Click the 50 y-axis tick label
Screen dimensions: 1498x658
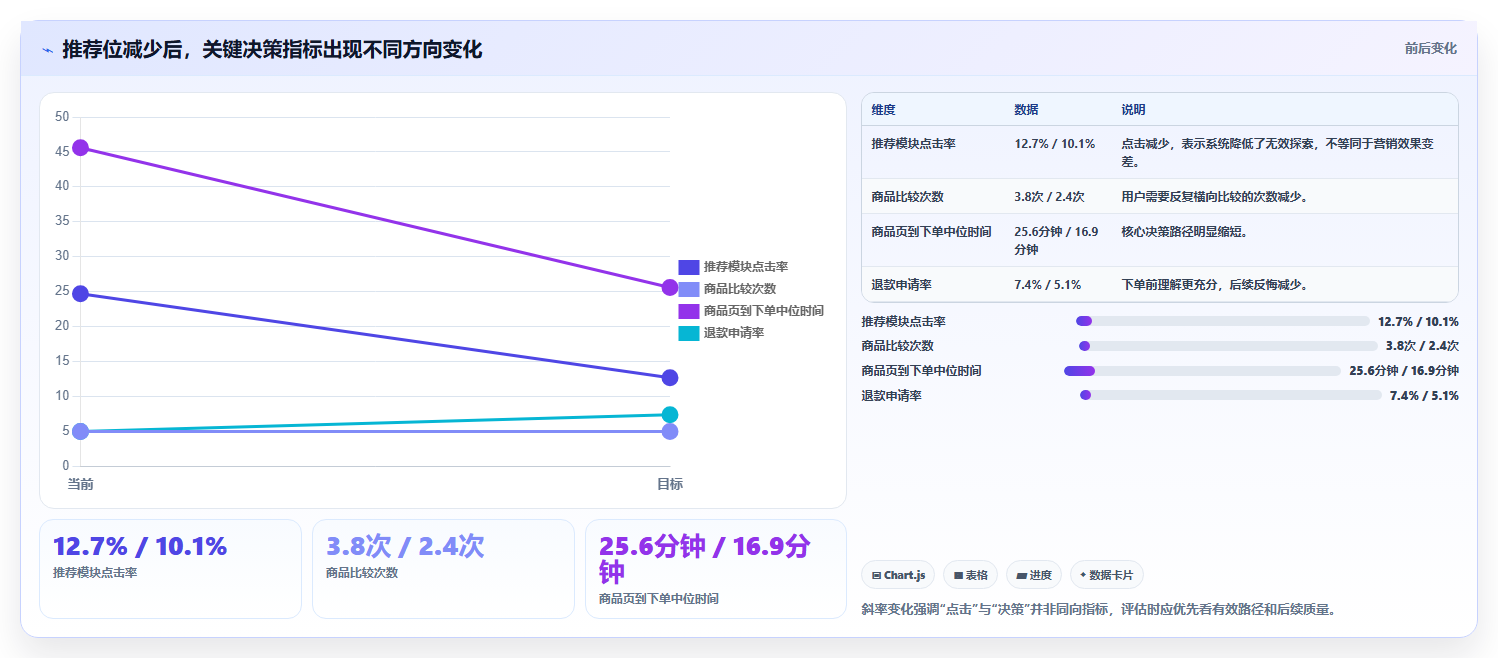click(x=62, y=117)
